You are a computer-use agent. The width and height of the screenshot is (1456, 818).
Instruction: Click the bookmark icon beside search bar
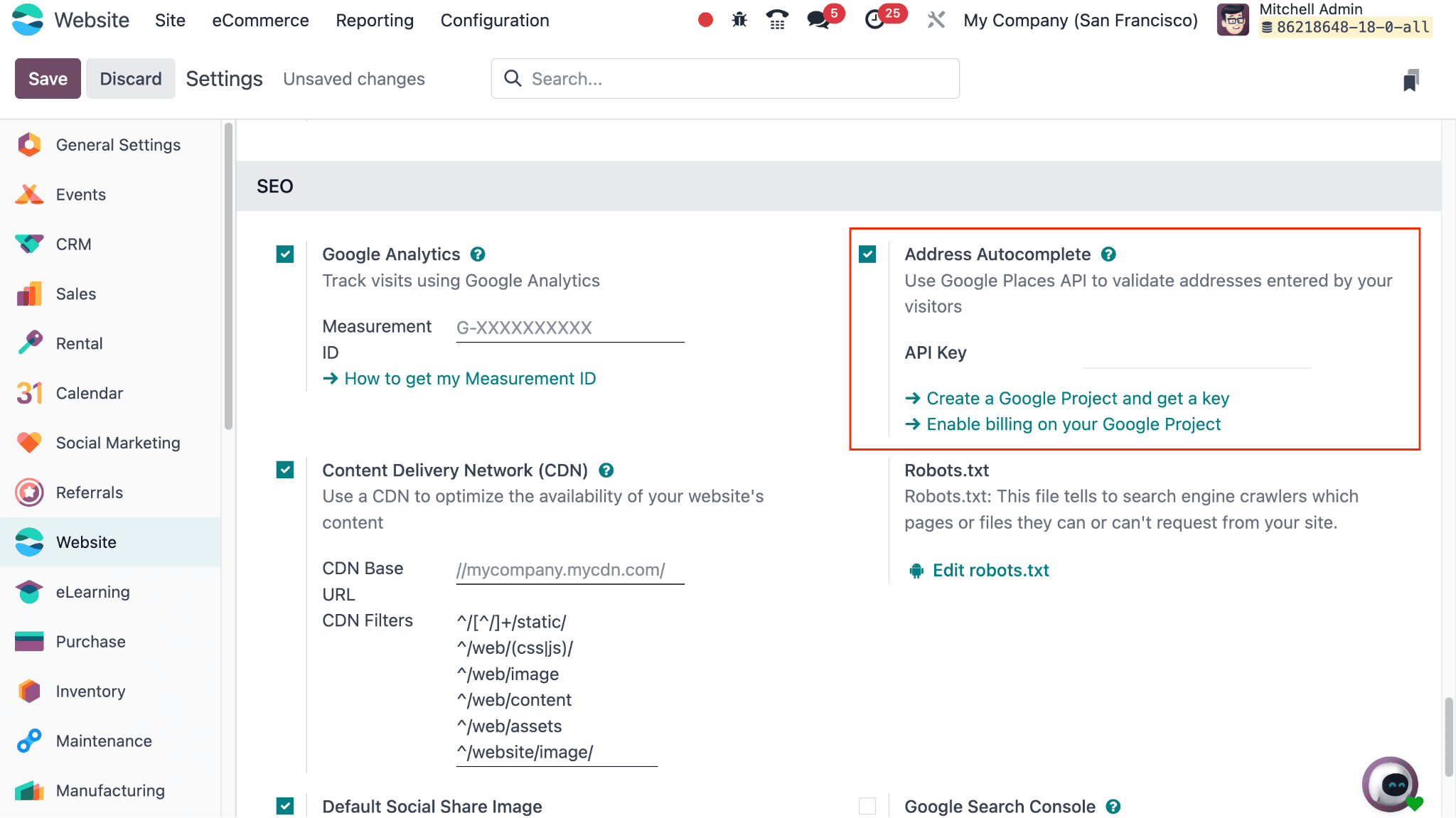1410,80
